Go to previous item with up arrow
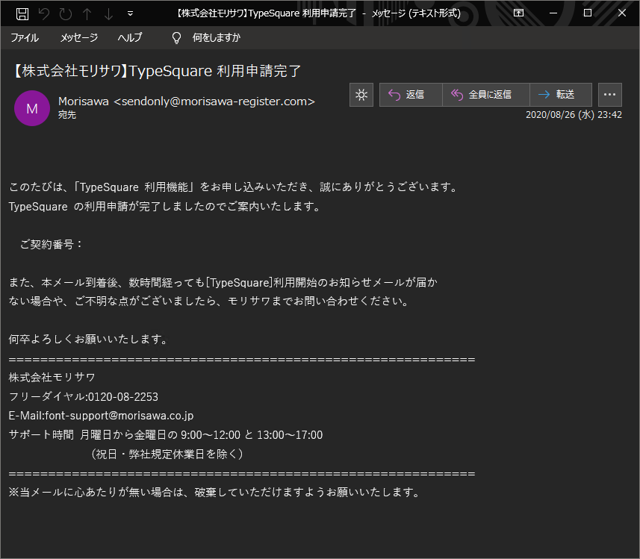The image size is (640, 559). tap(87, 14)
